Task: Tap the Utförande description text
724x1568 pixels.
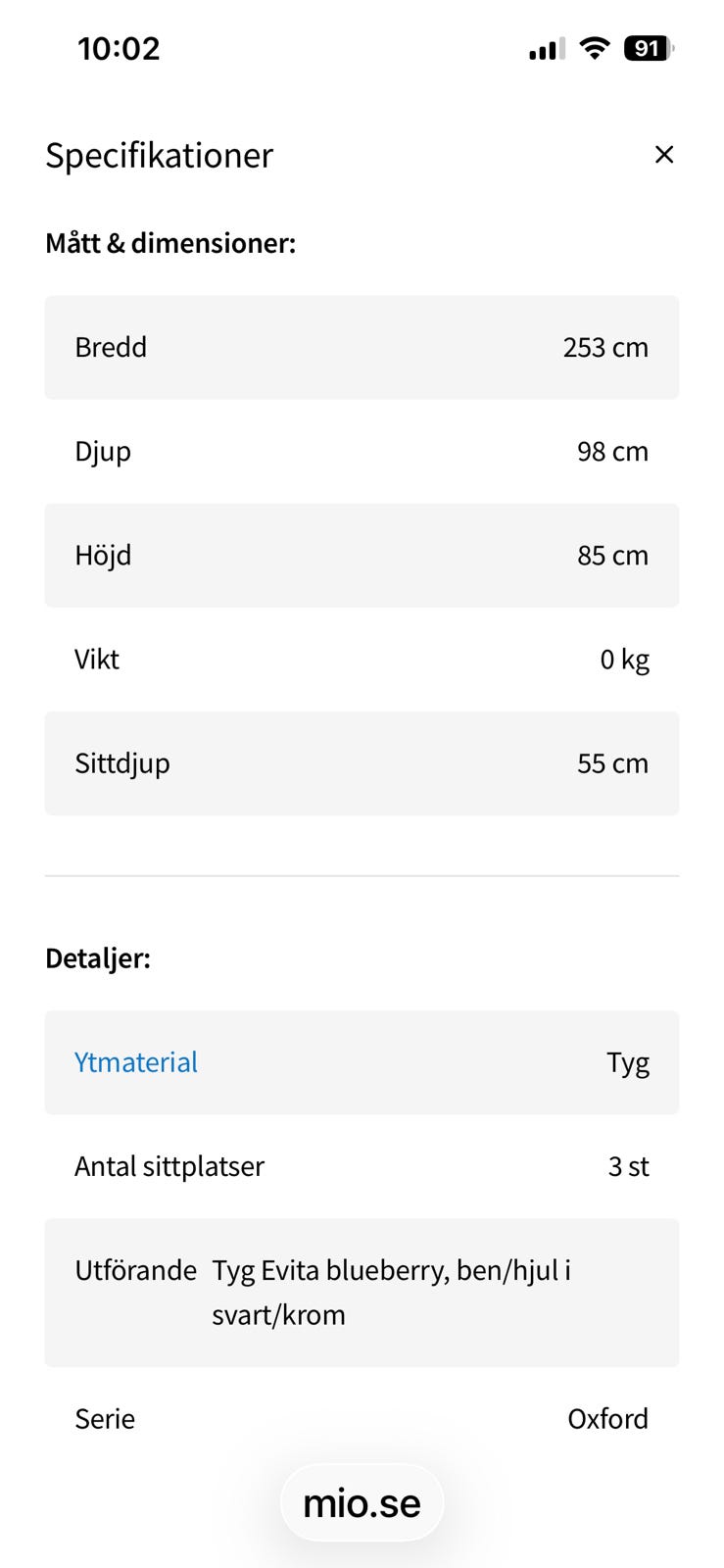Action: tap(391, 1292)
